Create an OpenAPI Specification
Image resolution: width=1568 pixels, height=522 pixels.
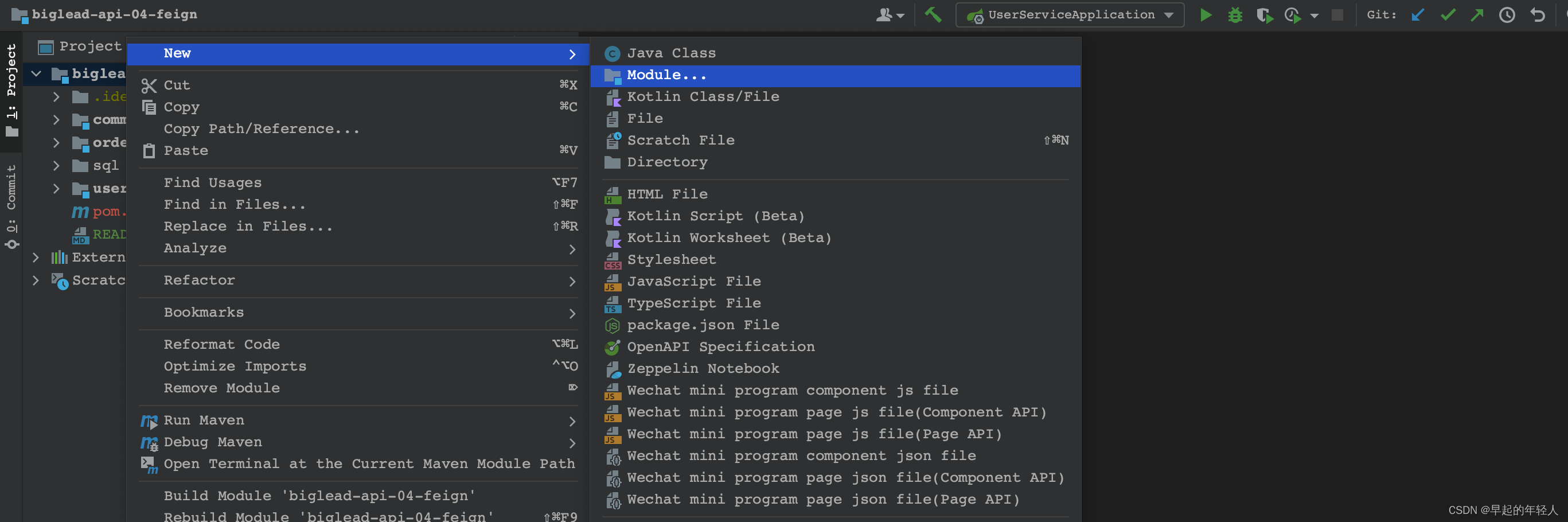click(835, 347)
